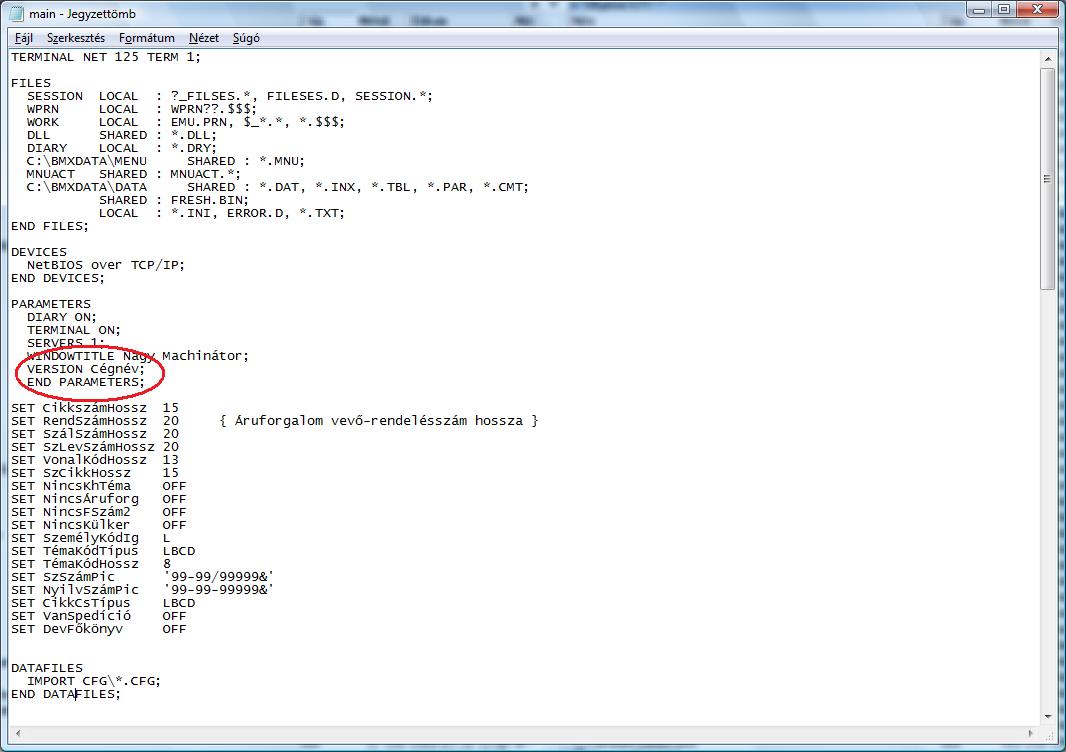This screenshot has width=1066, height=752.
Task: Click the 'DATAFILES' header line
Action: click(x=47, y=668)
